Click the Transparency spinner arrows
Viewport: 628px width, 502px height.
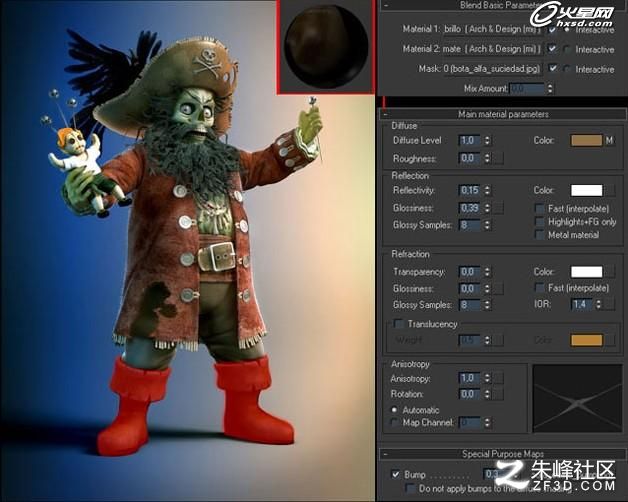coord(487,272)
